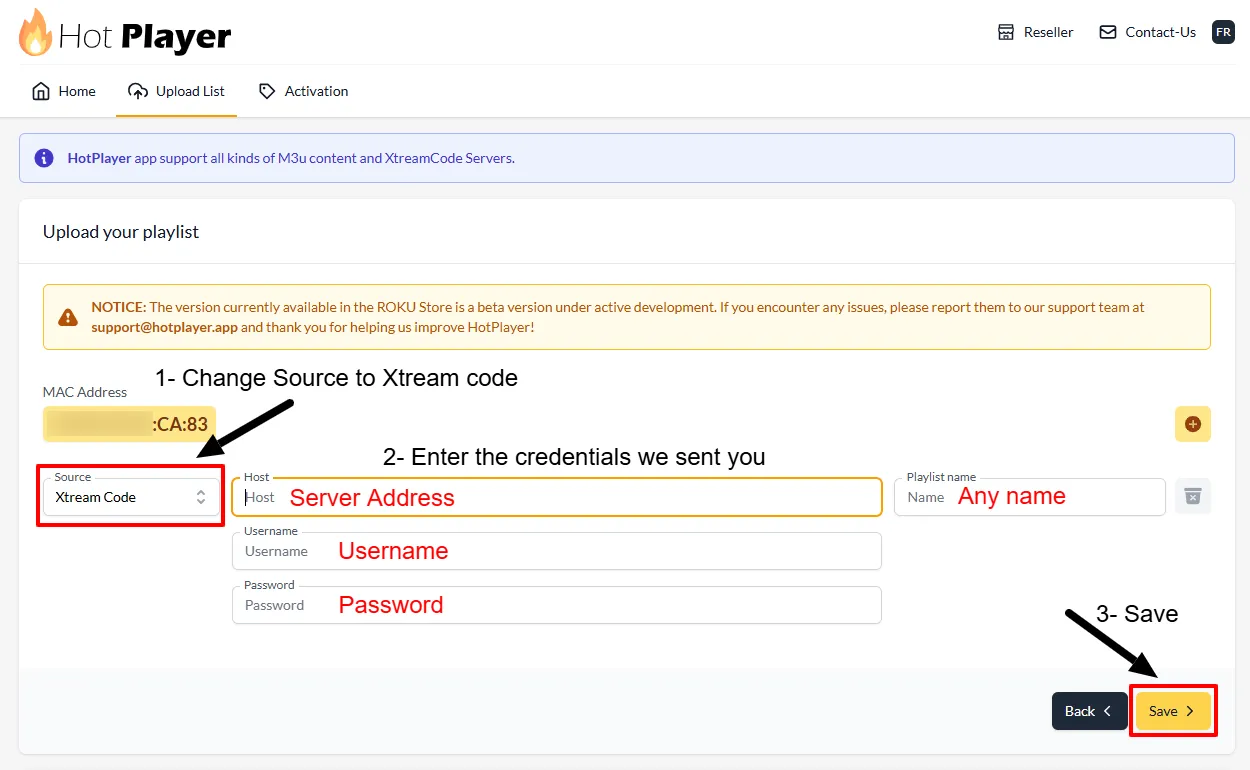The height and width of the screenshot is (770, 1250).
Task: Click into the Password input field
Action: coord(557,605)
